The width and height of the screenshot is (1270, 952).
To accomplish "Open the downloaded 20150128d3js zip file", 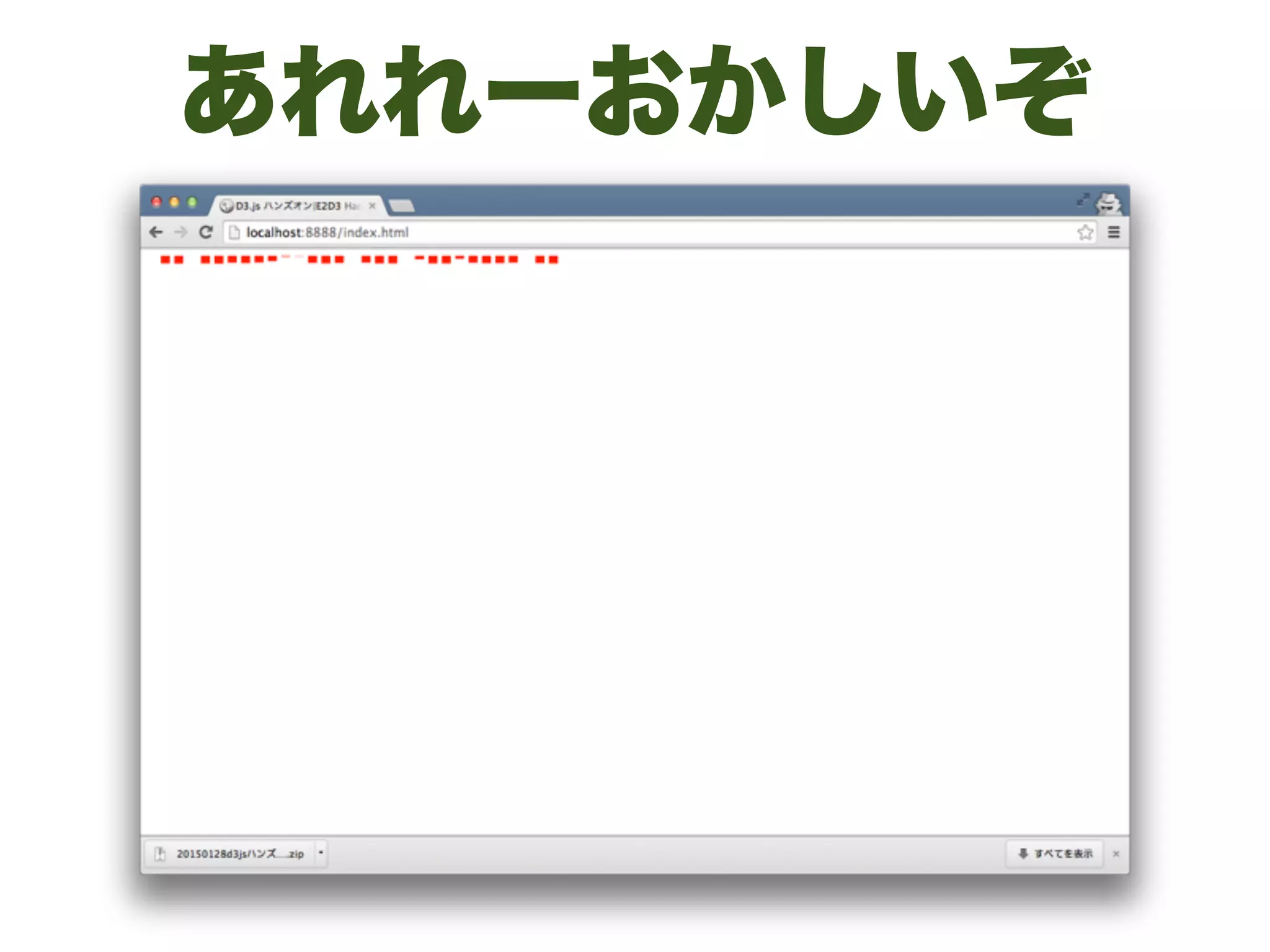I will [229, 853].
